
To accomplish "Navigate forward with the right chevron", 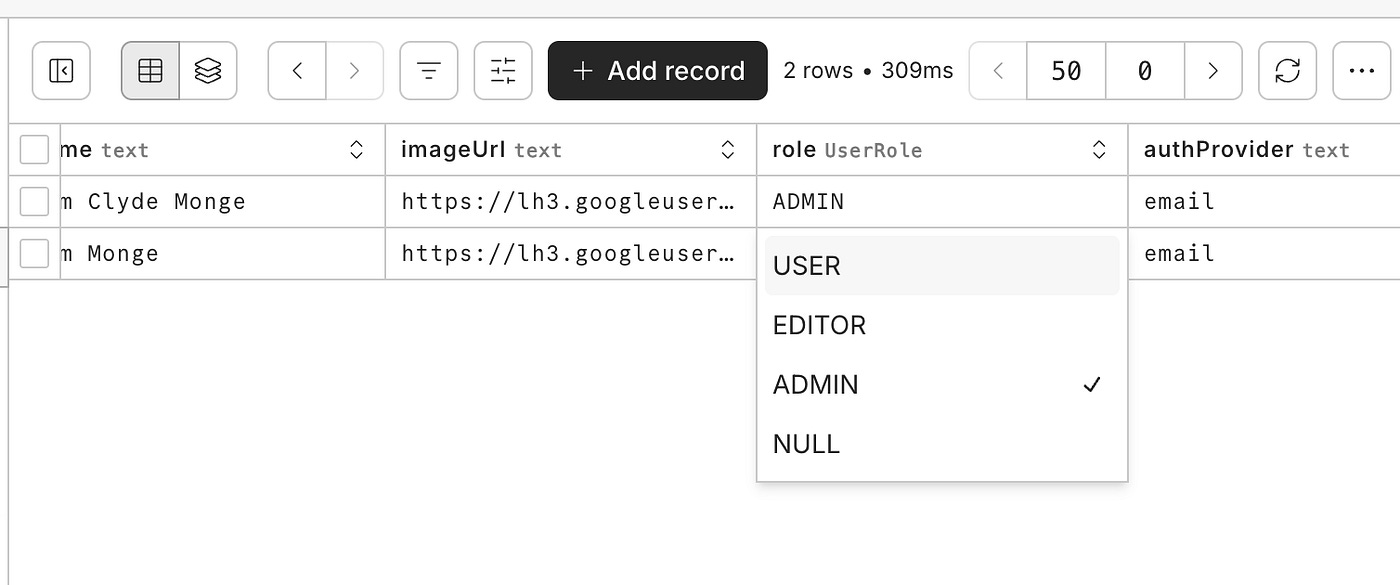I will pyautogui.click(x=356, y=70).
